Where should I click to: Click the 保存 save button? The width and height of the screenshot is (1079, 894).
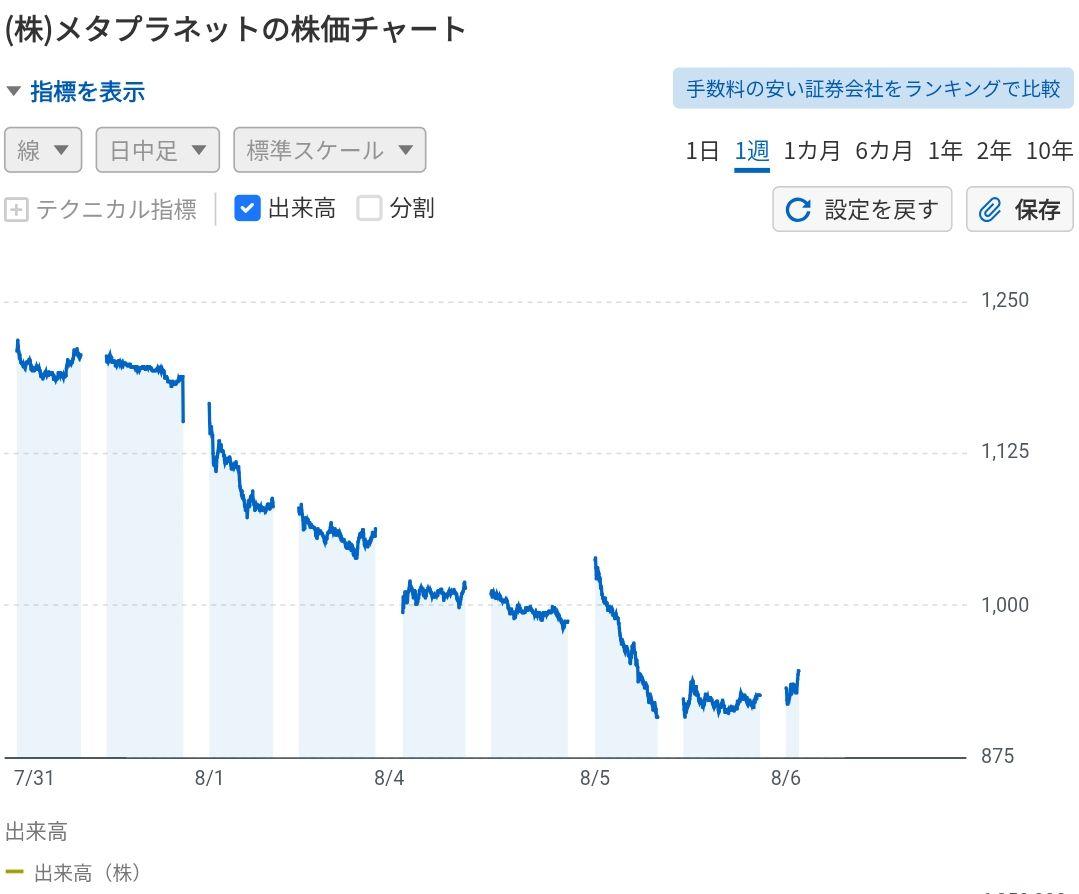[x=1020, y=210]
